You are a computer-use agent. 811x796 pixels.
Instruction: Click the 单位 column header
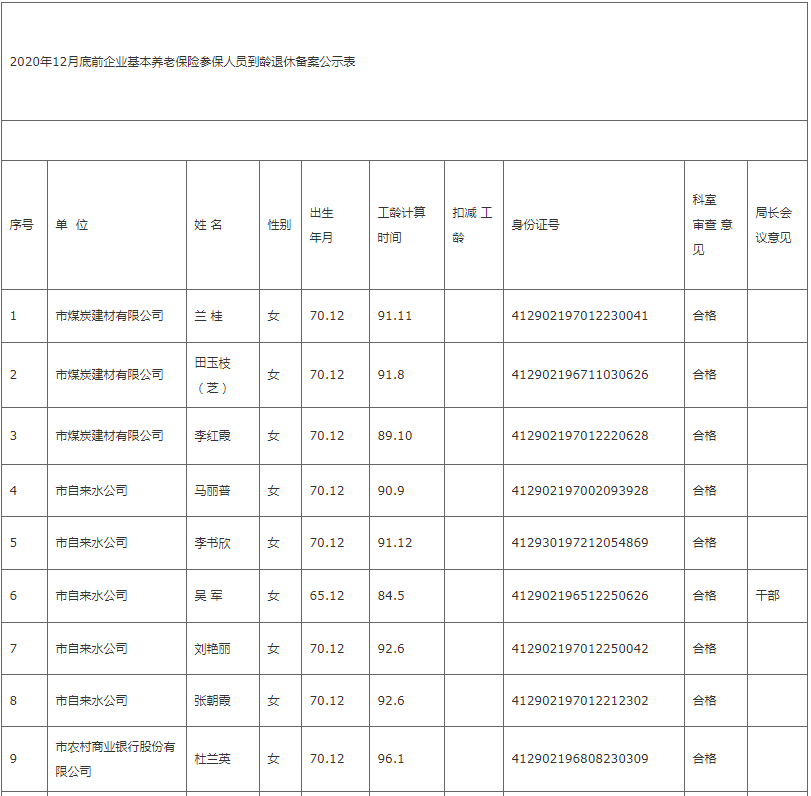[x=72, y=225]
